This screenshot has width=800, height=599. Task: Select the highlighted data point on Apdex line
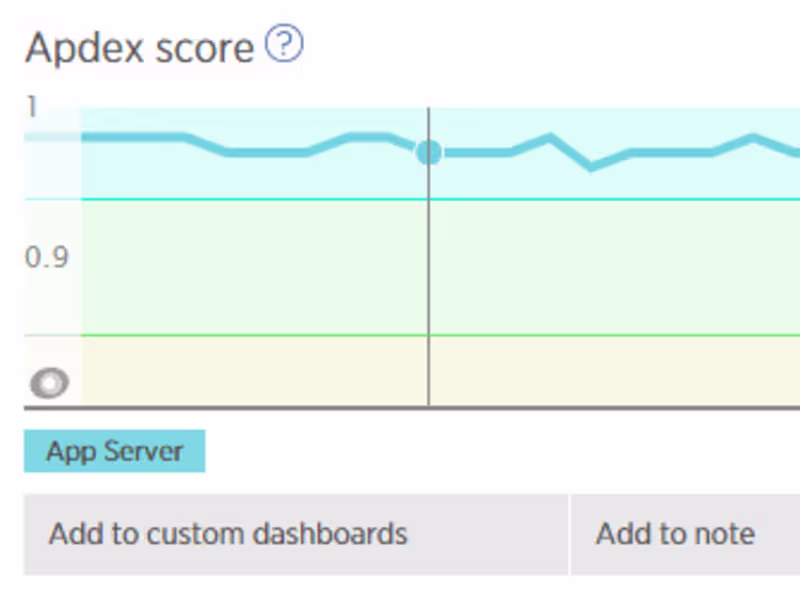tap(429, 152)
